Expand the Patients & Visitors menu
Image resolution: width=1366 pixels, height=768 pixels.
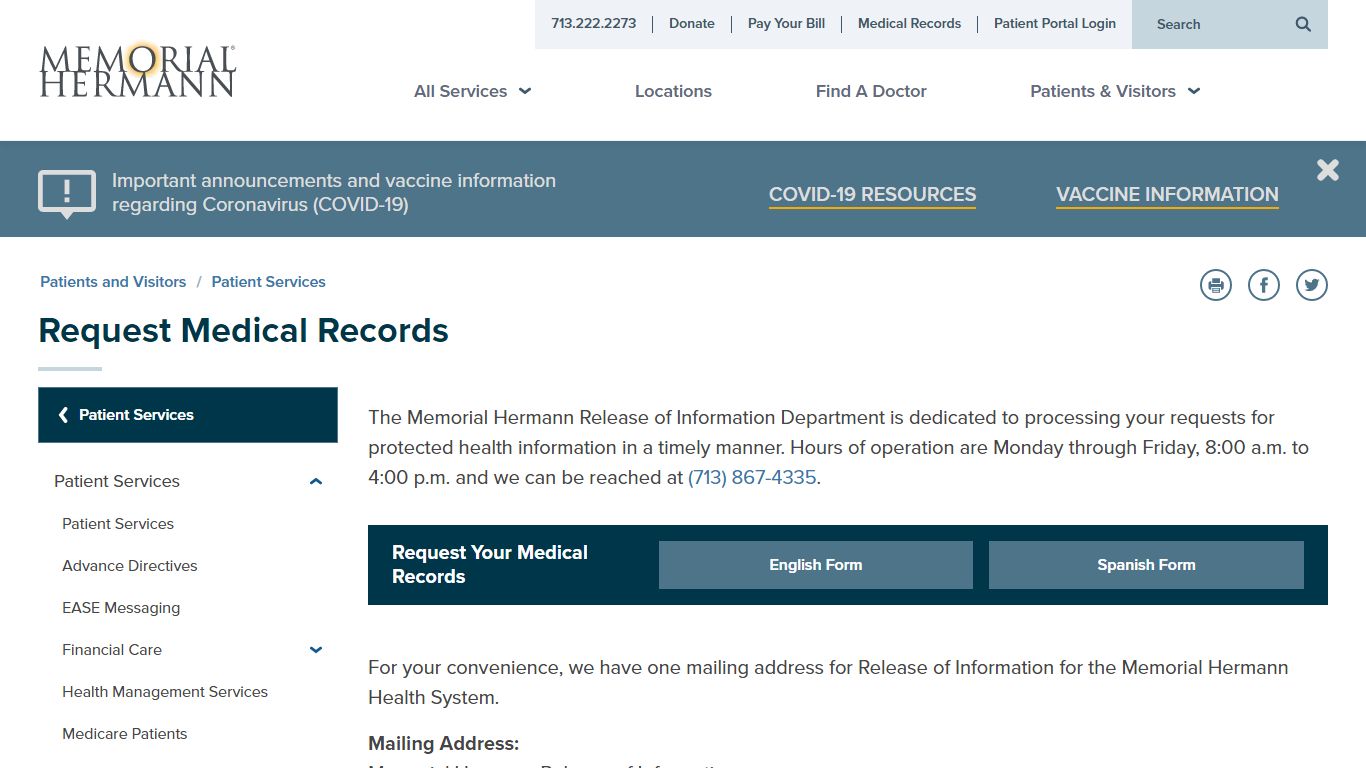1115,91
